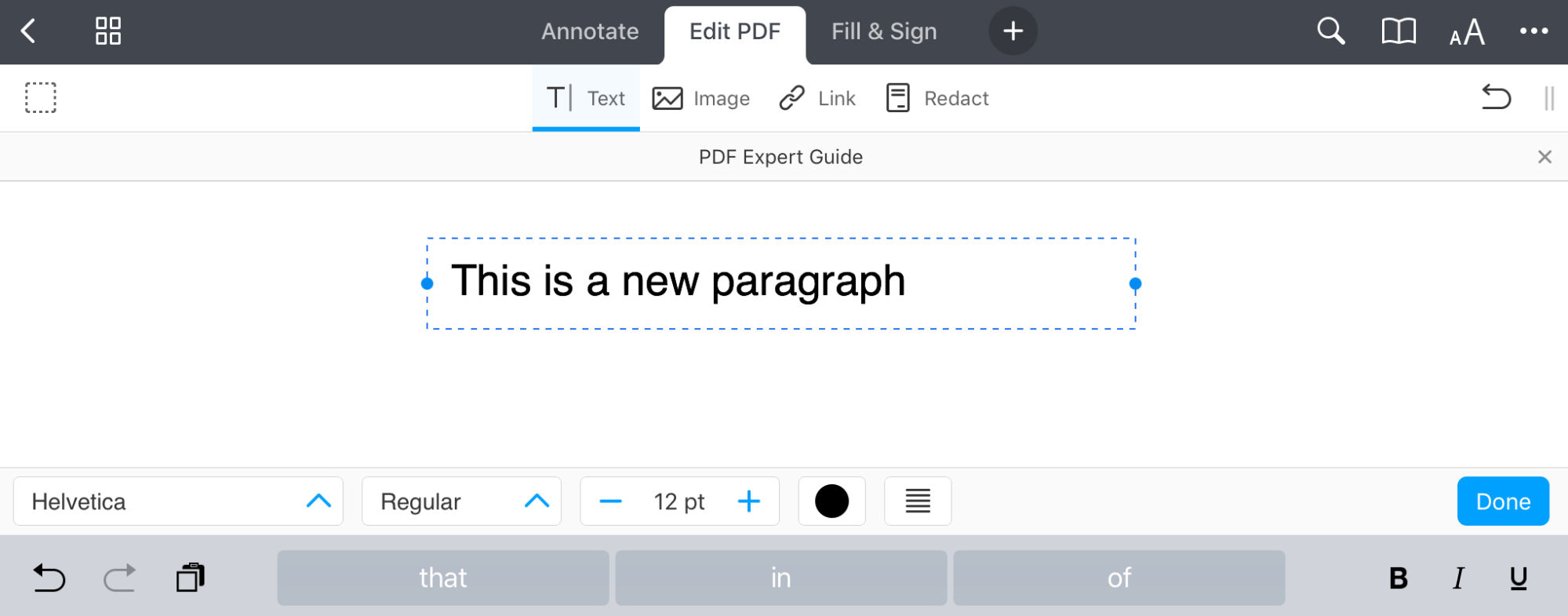Open the black text color swatch

pos(831,501)
